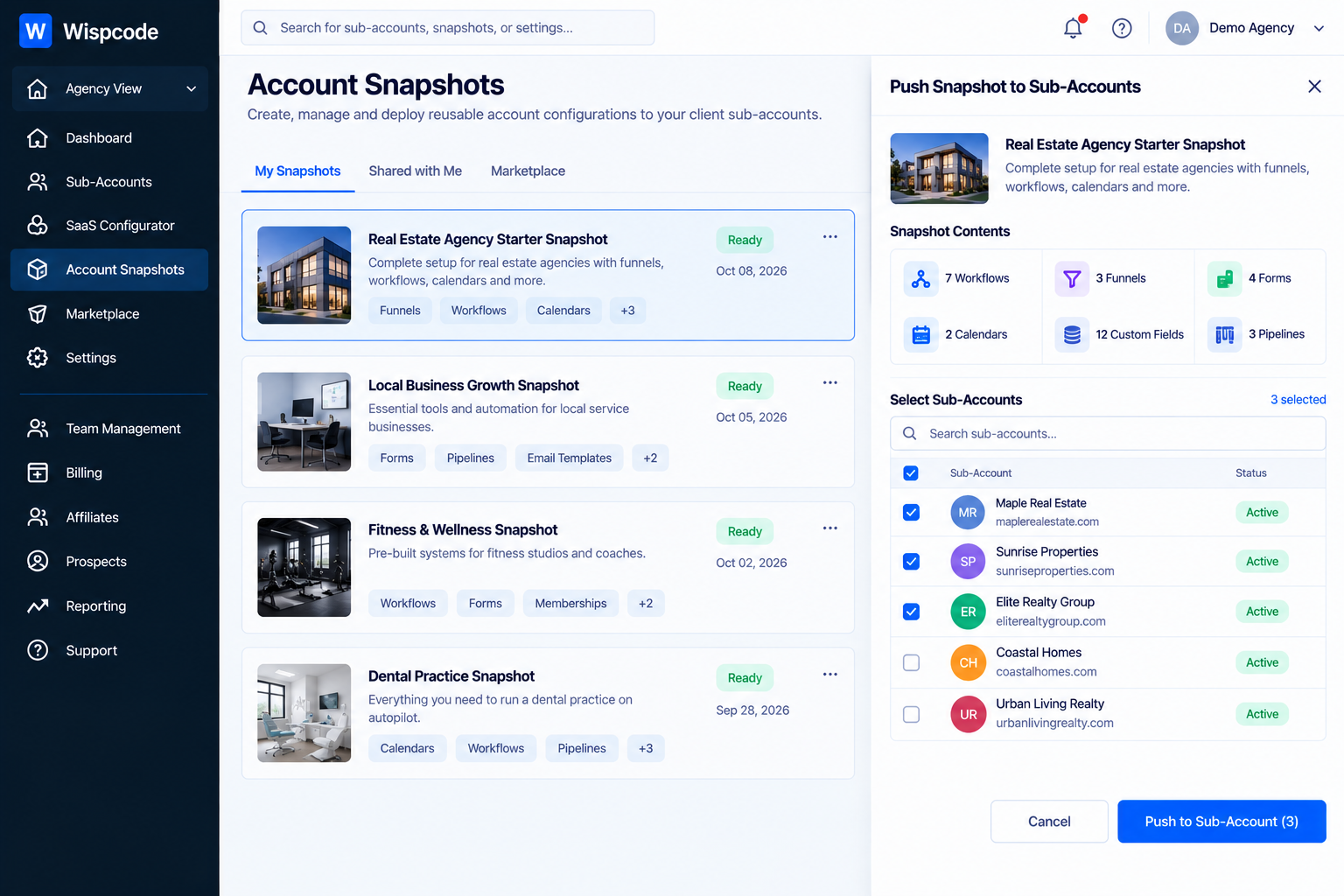Uncheck Elite Realty Group sub-account

tap(911, 612)
